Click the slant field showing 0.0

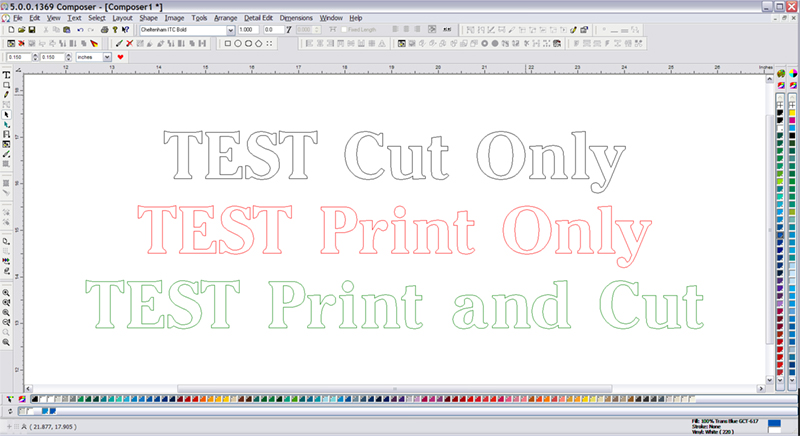pos(273,30)
